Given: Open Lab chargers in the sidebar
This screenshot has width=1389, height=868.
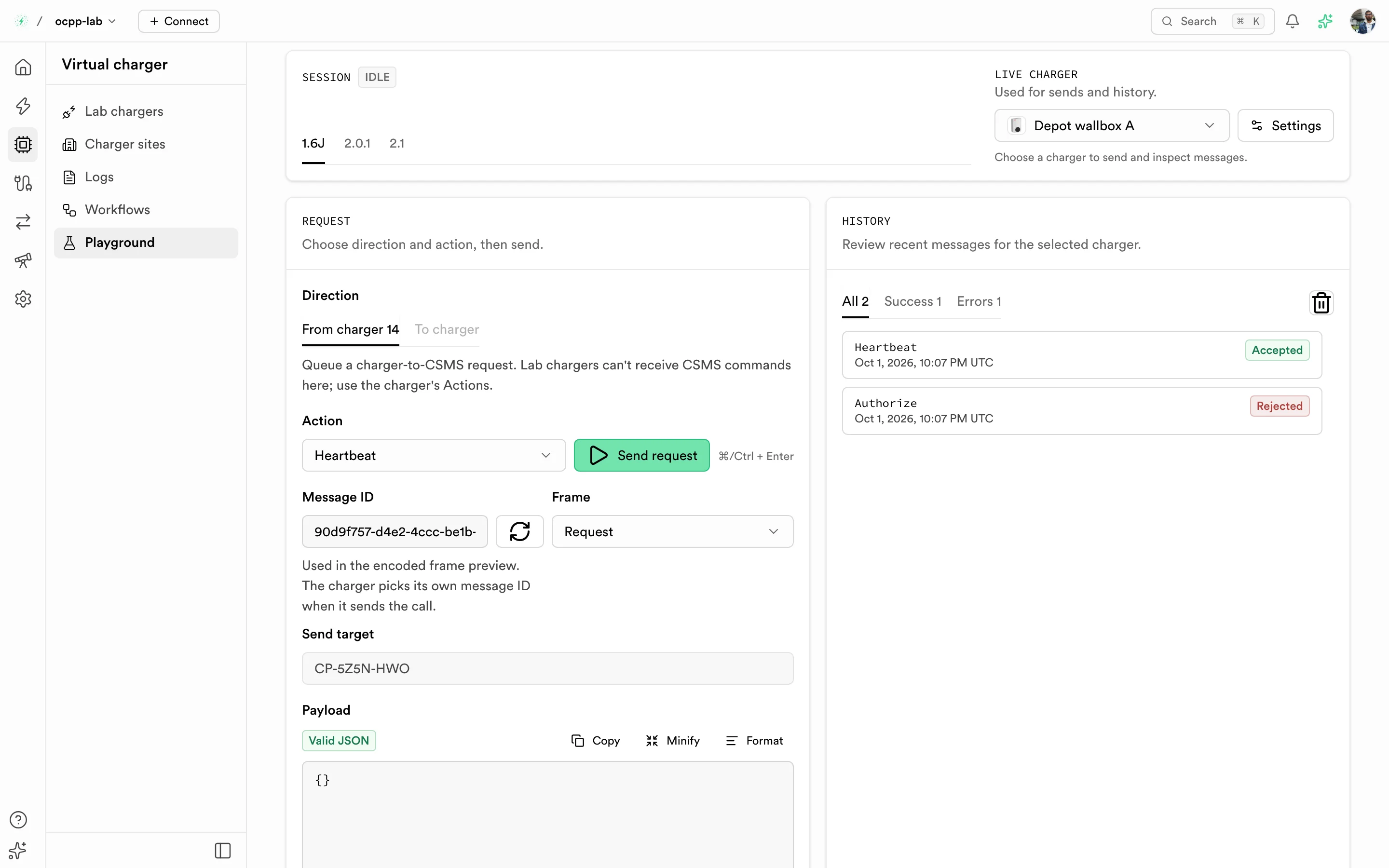Looking at the screenshot, I should [x=146, y=111].
